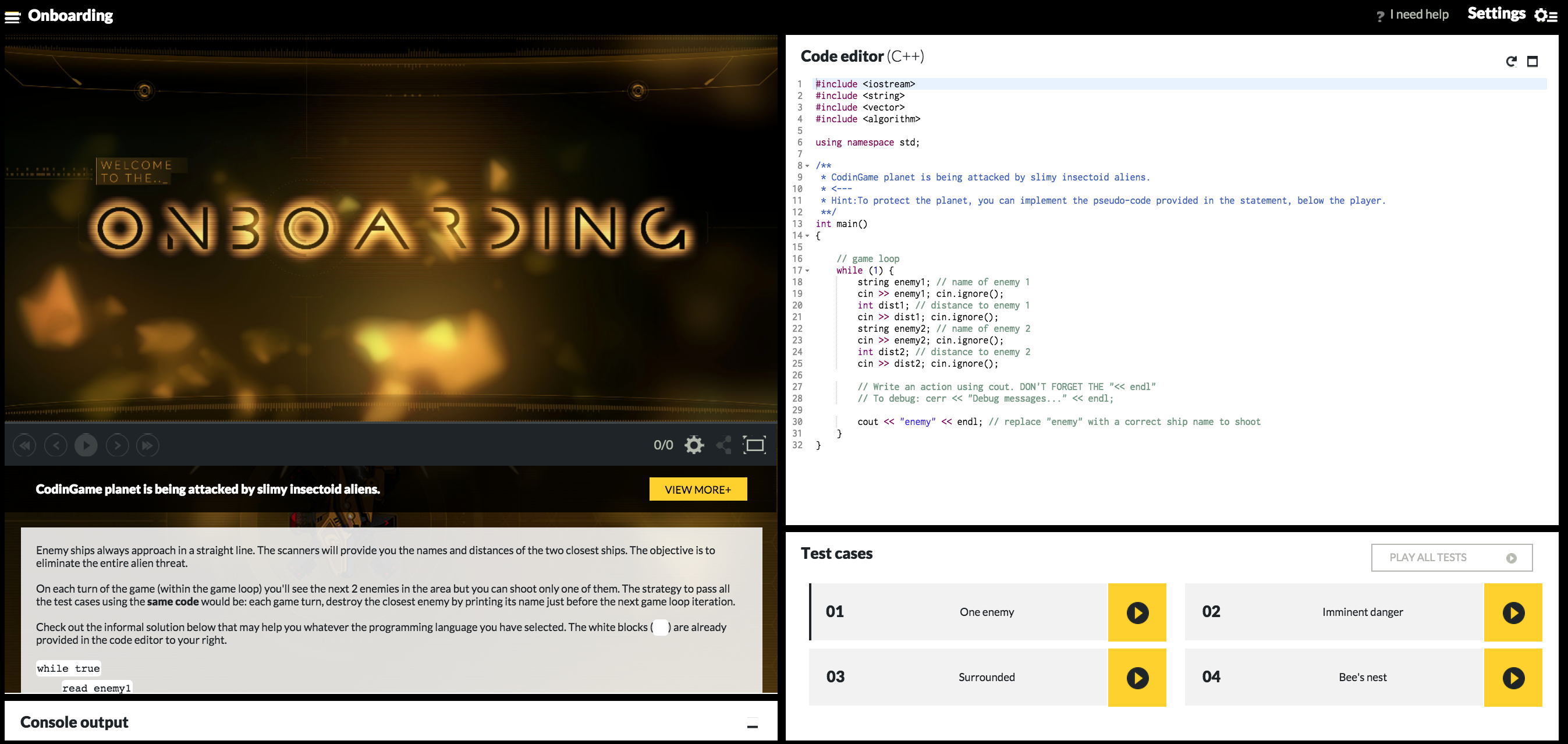Open player gear settings icon
The width and height of the screenshot is (1568, 744).
point(694,445)
